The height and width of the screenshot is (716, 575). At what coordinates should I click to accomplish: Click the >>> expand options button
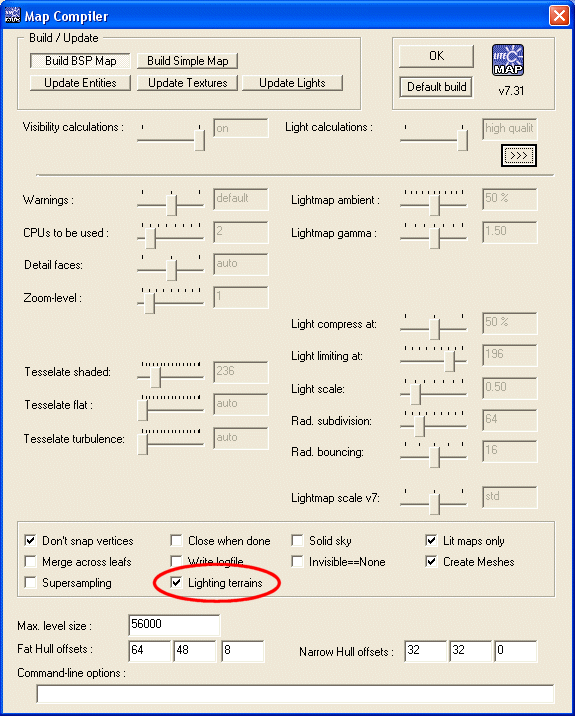[x=519, y=156]
